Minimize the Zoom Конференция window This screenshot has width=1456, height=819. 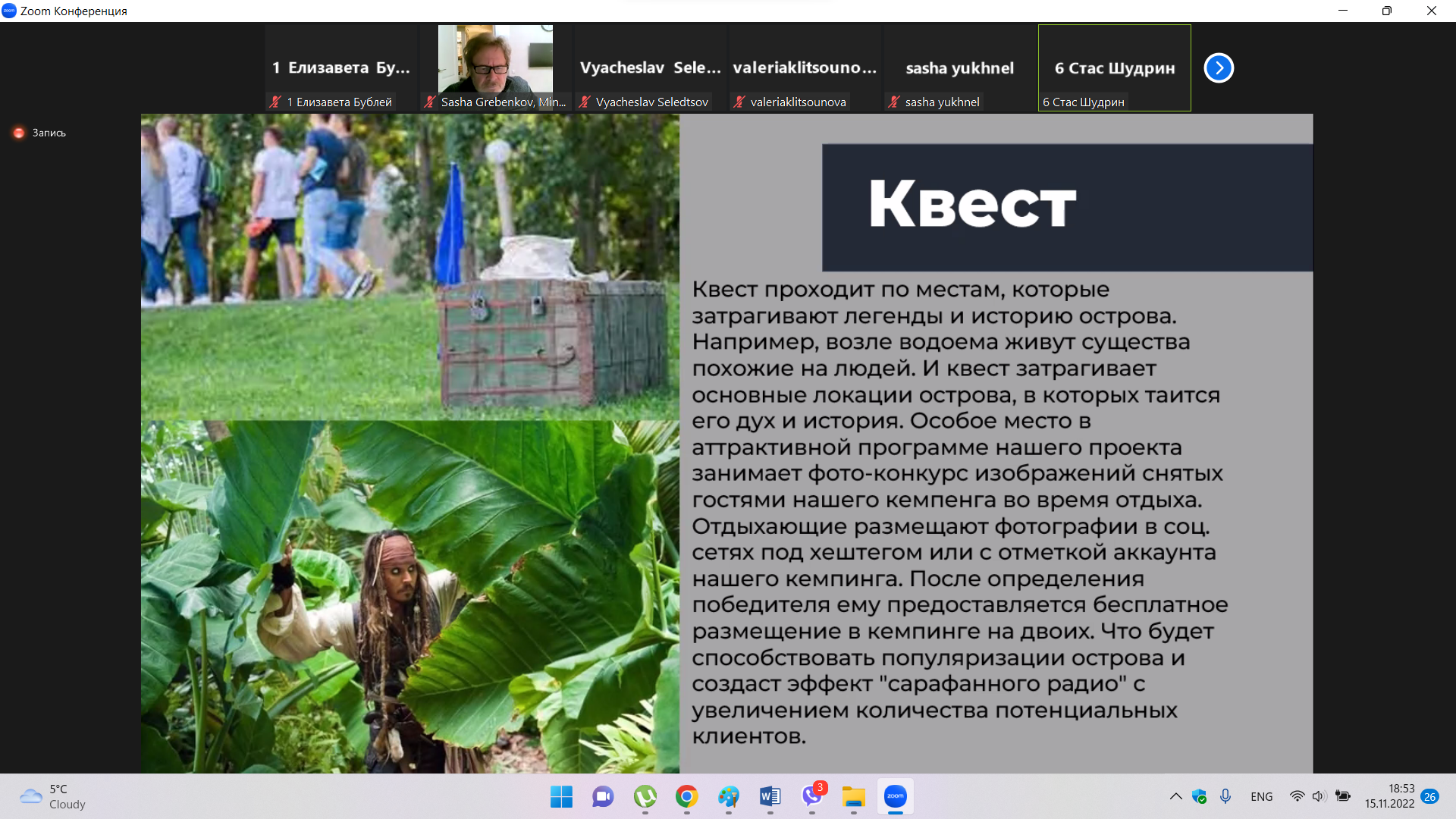click(x=1342, y=11)
